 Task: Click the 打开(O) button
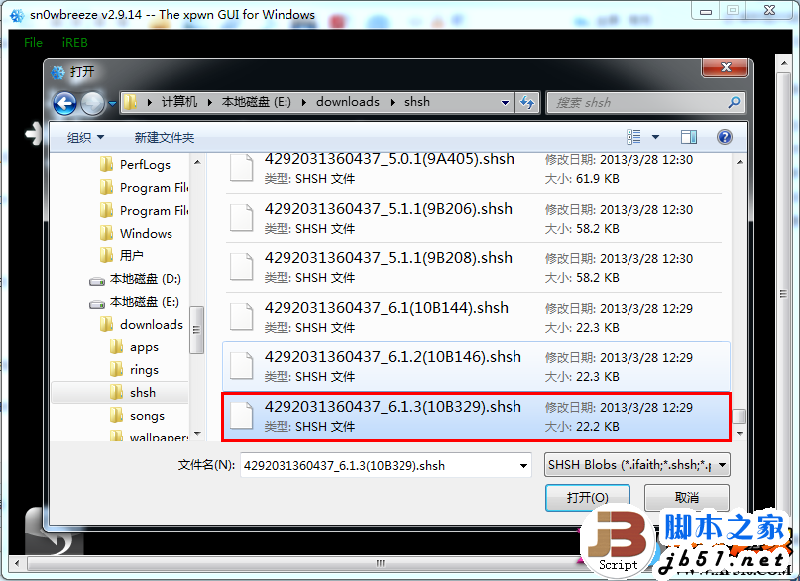(x=587, y=497)
